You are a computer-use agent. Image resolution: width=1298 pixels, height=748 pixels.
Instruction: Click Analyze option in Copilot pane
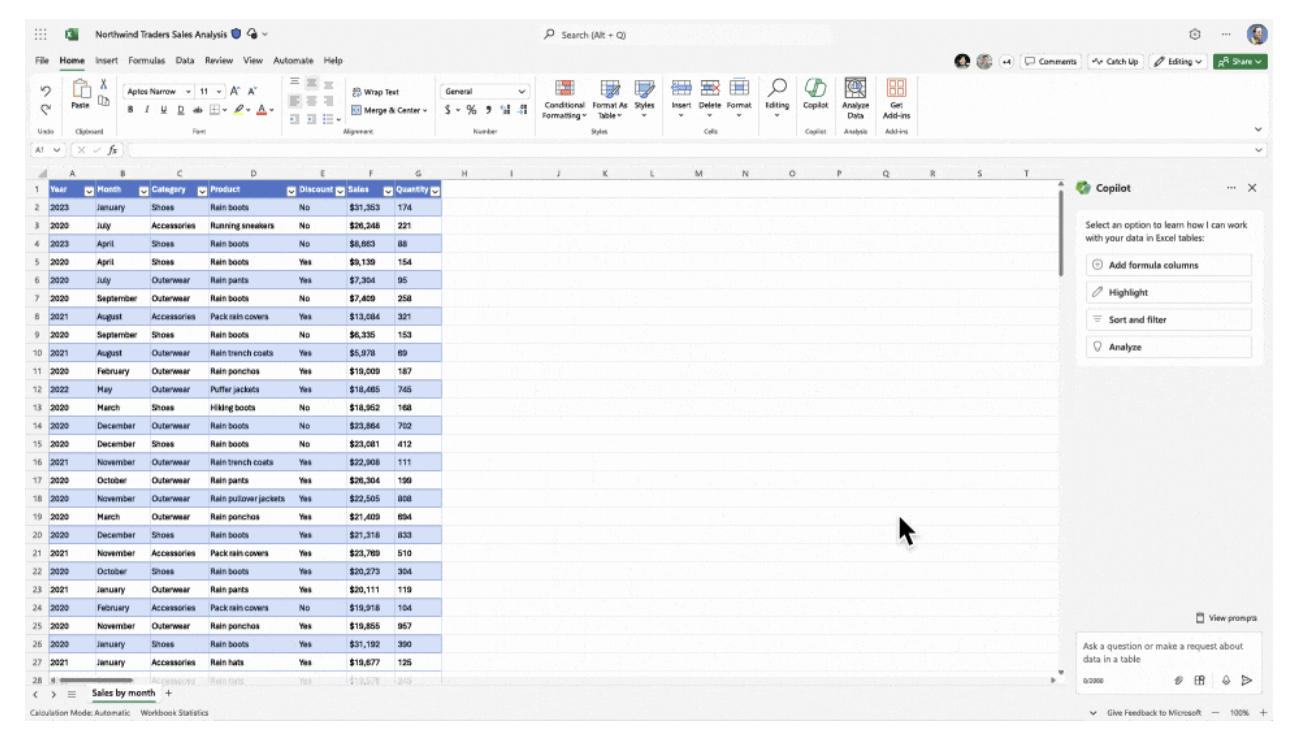pyautogui.click(x=1168, y=347)
